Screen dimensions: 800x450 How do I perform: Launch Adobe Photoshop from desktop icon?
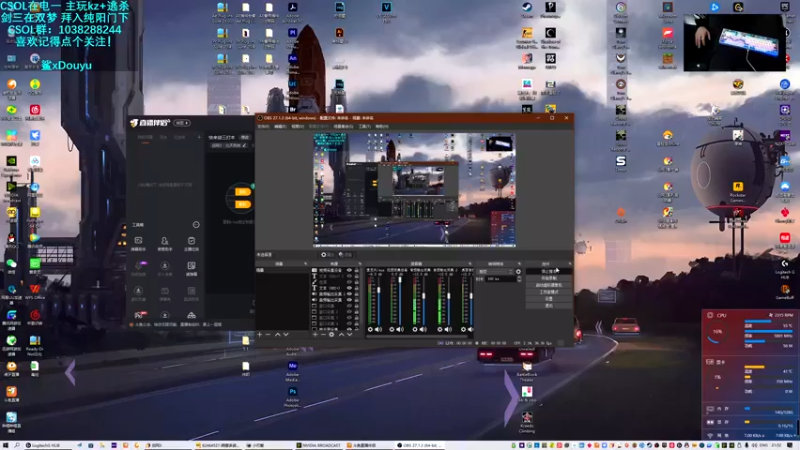[293, 392]
